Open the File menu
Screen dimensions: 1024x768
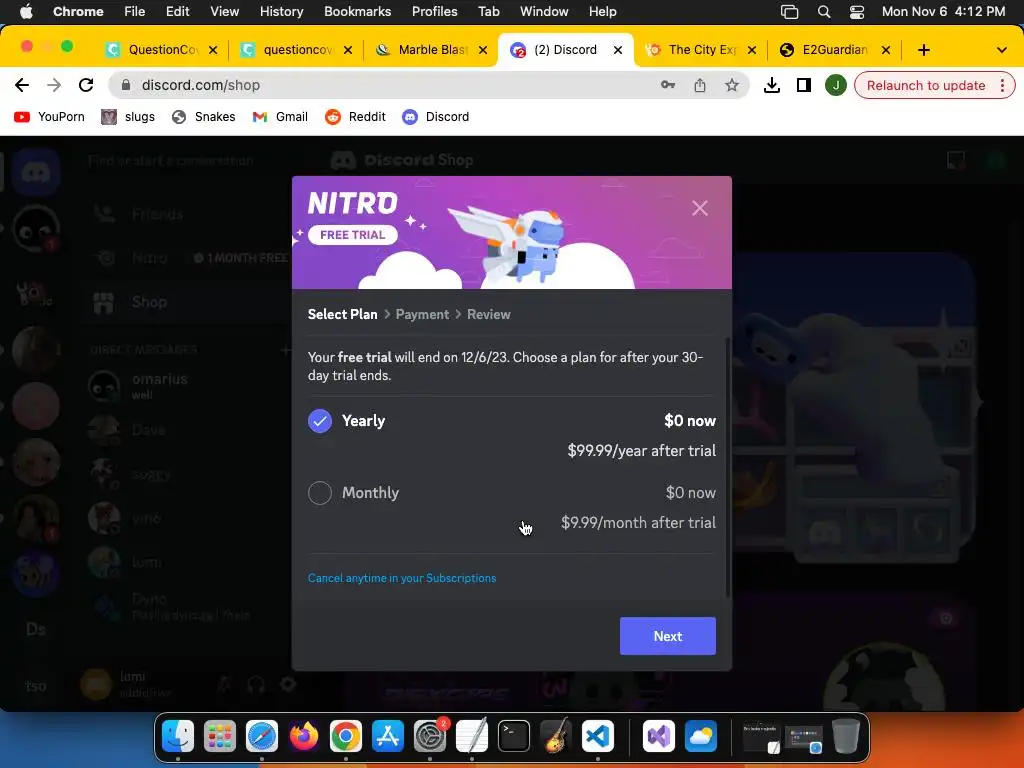click(x=135, y=11)
